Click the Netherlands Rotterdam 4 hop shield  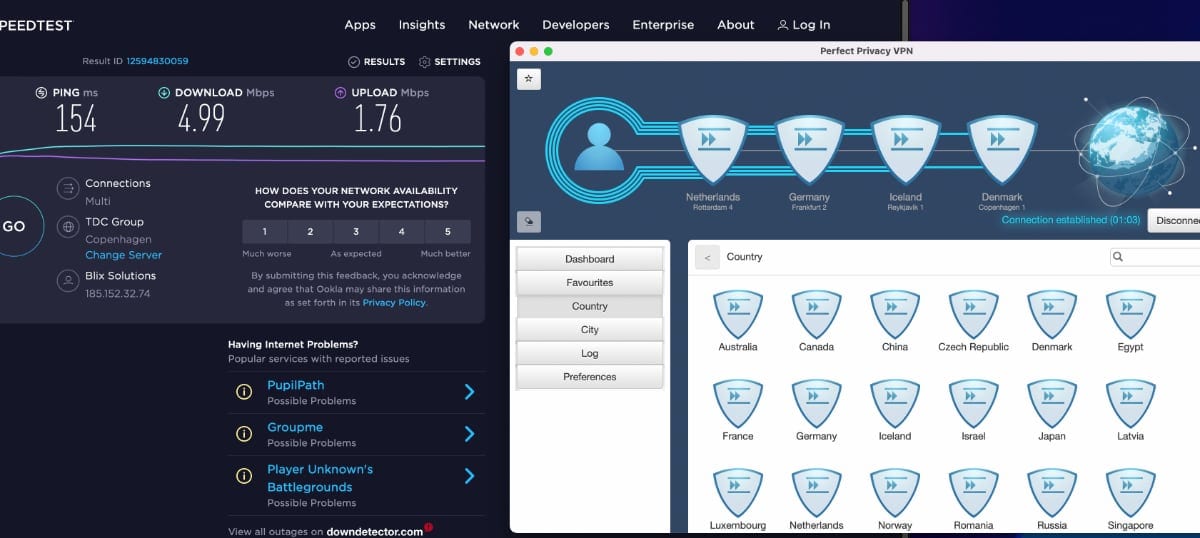click(x=713, y=149)
